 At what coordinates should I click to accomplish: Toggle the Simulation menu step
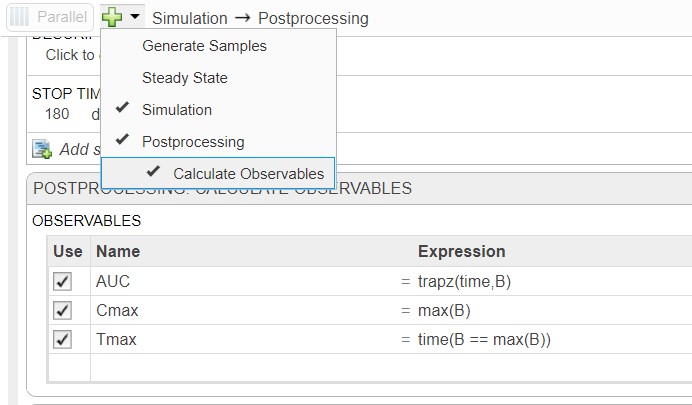(176, 109)
